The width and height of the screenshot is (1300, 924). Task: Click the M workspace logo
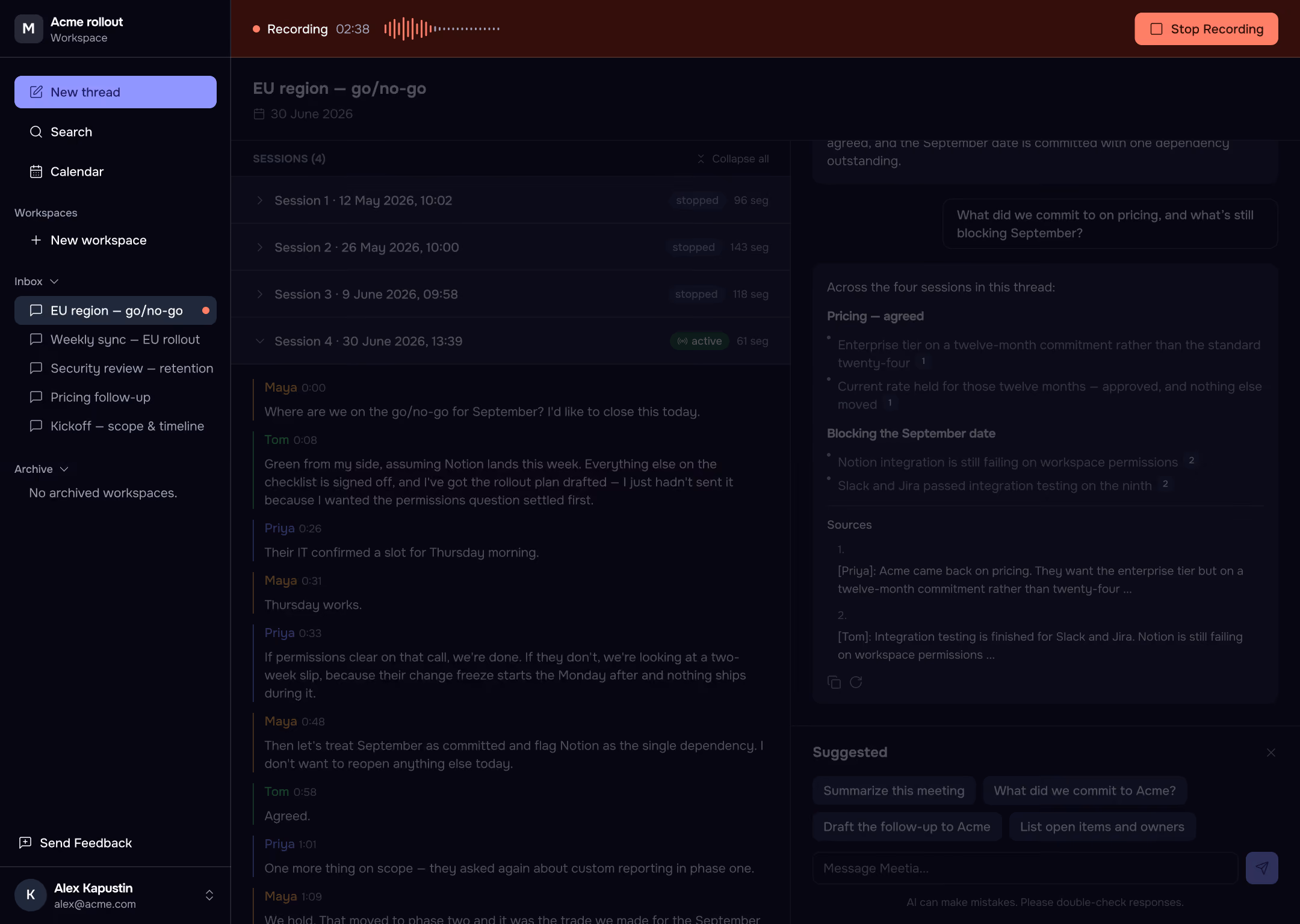coord(29,29)
